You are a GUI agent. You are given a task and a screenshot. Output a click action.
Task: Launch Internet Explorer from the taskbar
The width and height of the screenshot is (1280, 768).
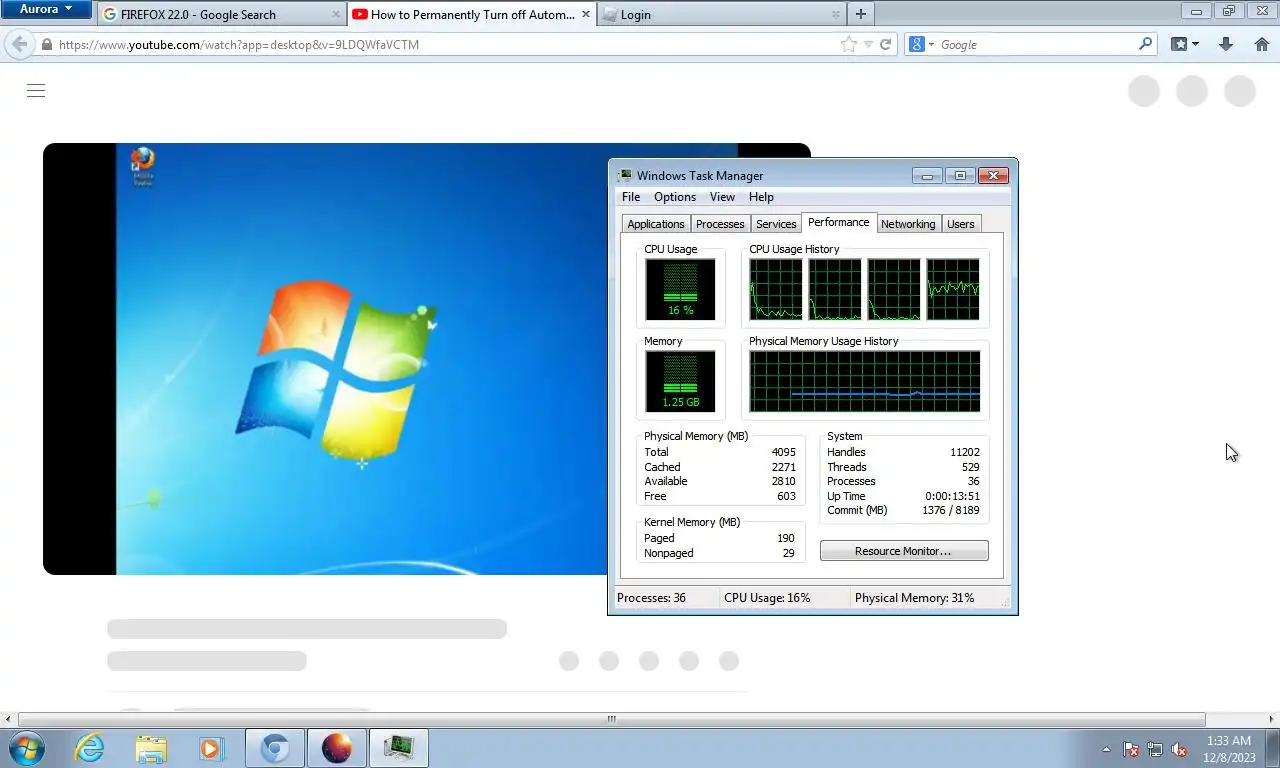pyautogui.click(x=89, y=748)
